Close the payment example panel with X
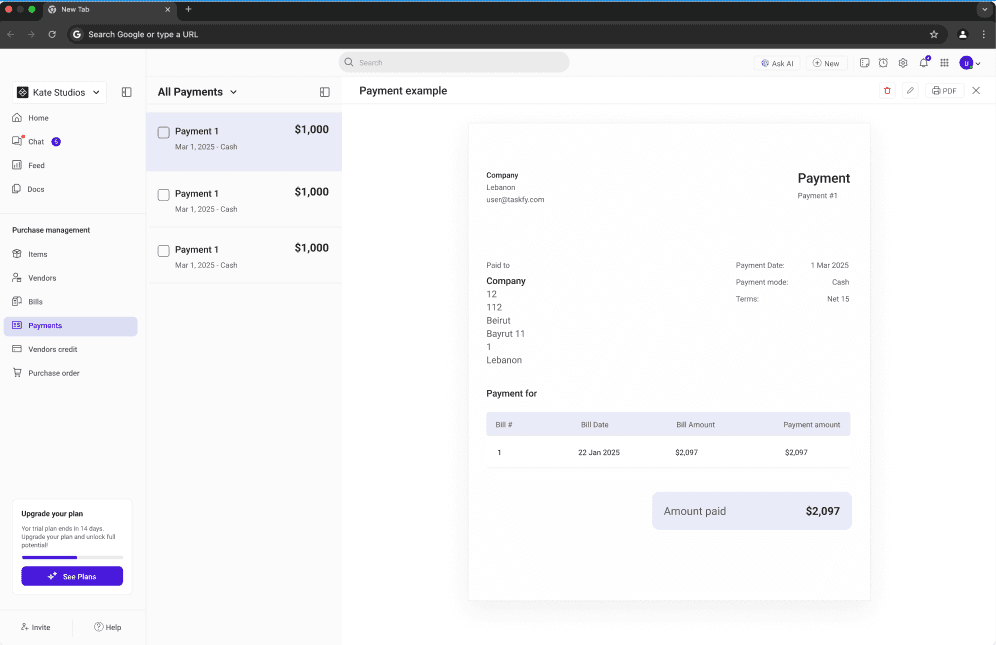The height and width of the screenshot is (645, 996). pyautogui.click(x=976, y=91)
